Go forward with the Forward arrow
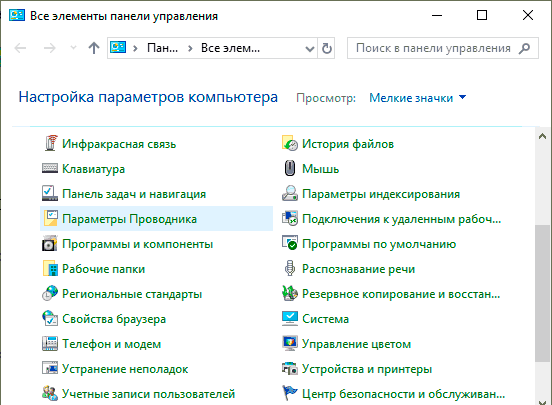Screen dimensions: 552x405 point(50,48)
